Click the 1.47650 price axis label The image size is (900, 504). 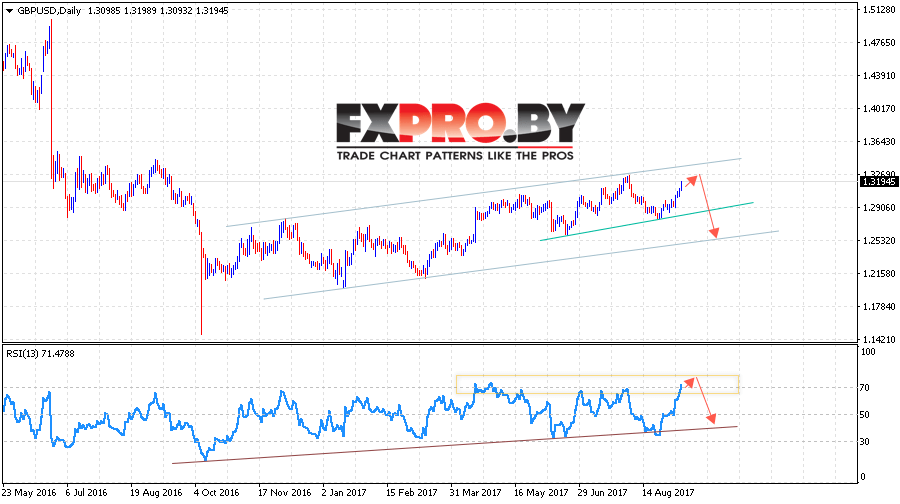click(878, 42)
